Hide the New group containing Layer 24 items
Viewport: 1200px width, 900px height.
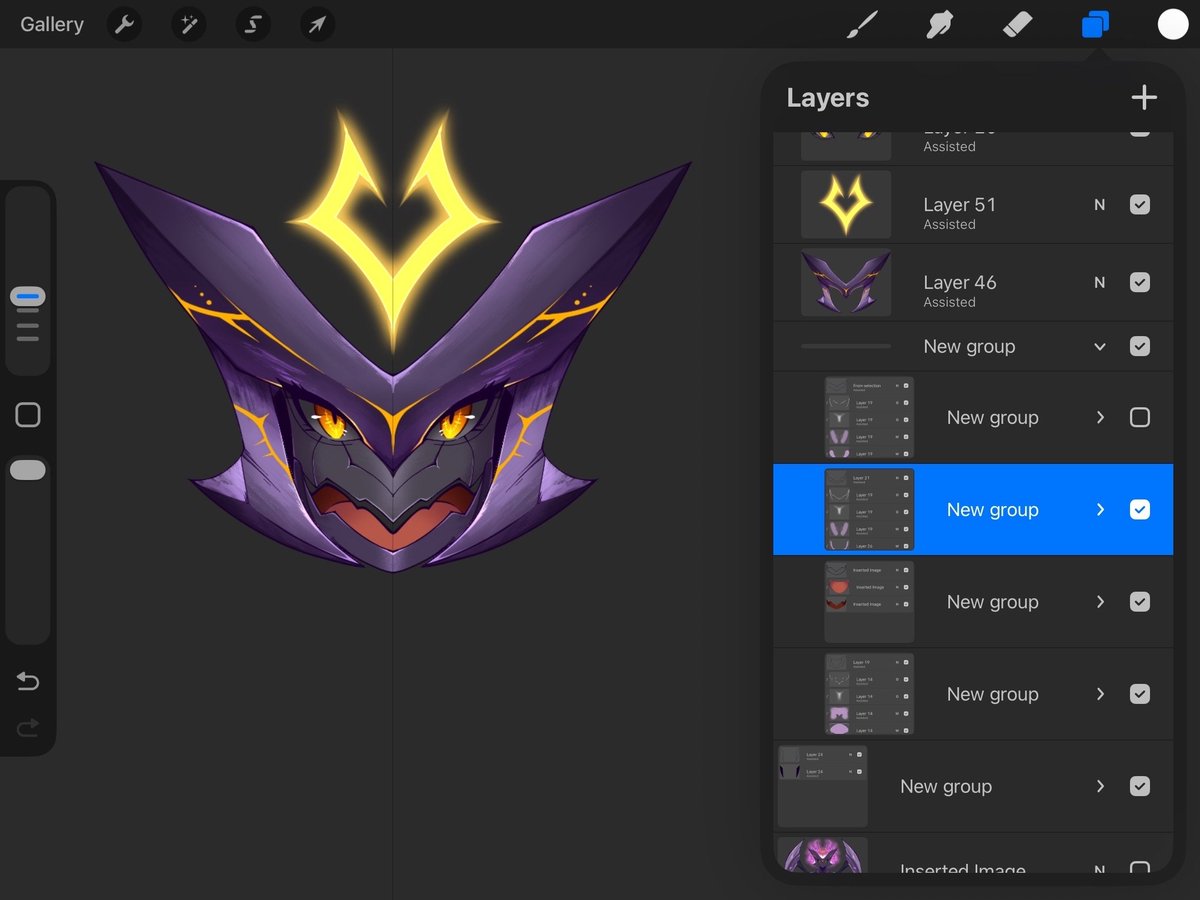(x=1139, y=786)
